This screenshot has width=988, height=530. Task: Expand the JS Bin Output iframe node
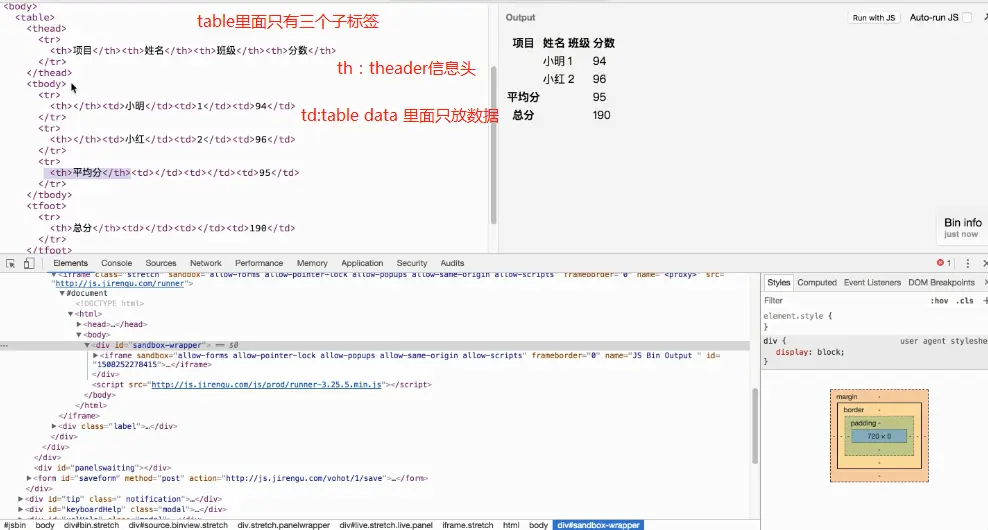tap(95, 356)
